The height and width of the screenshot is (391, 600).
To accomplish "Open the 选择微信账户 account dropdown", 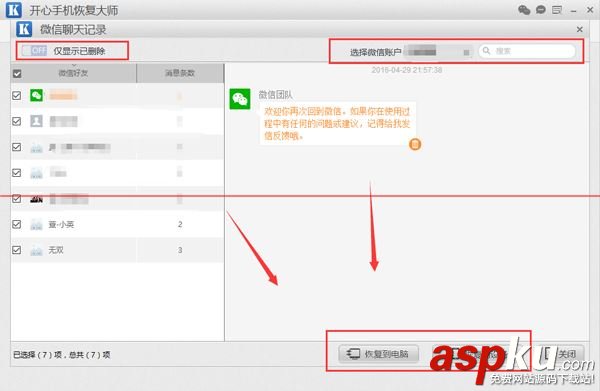I will pyautogui.click(x=438, y=51).
